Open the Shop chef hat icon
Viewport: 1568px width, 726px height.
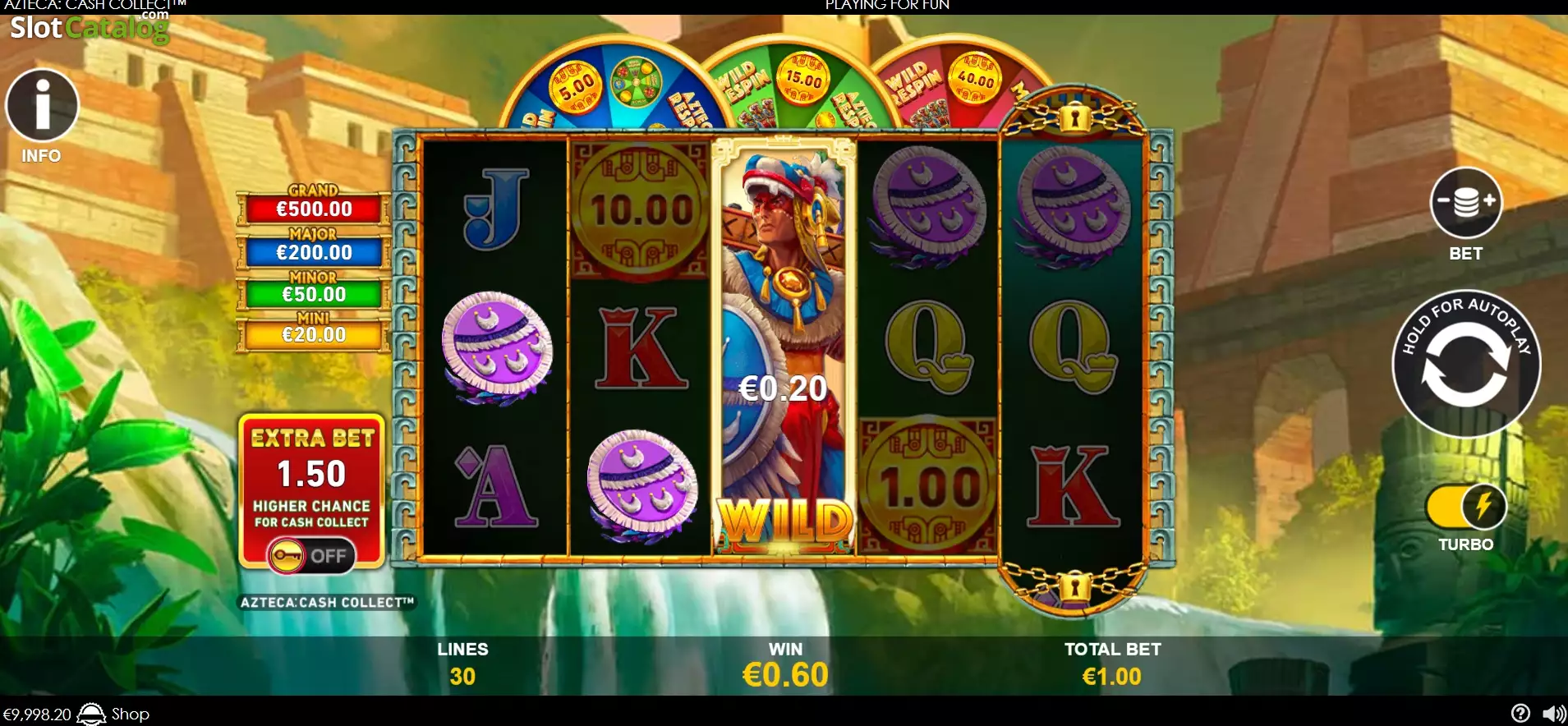91,714
